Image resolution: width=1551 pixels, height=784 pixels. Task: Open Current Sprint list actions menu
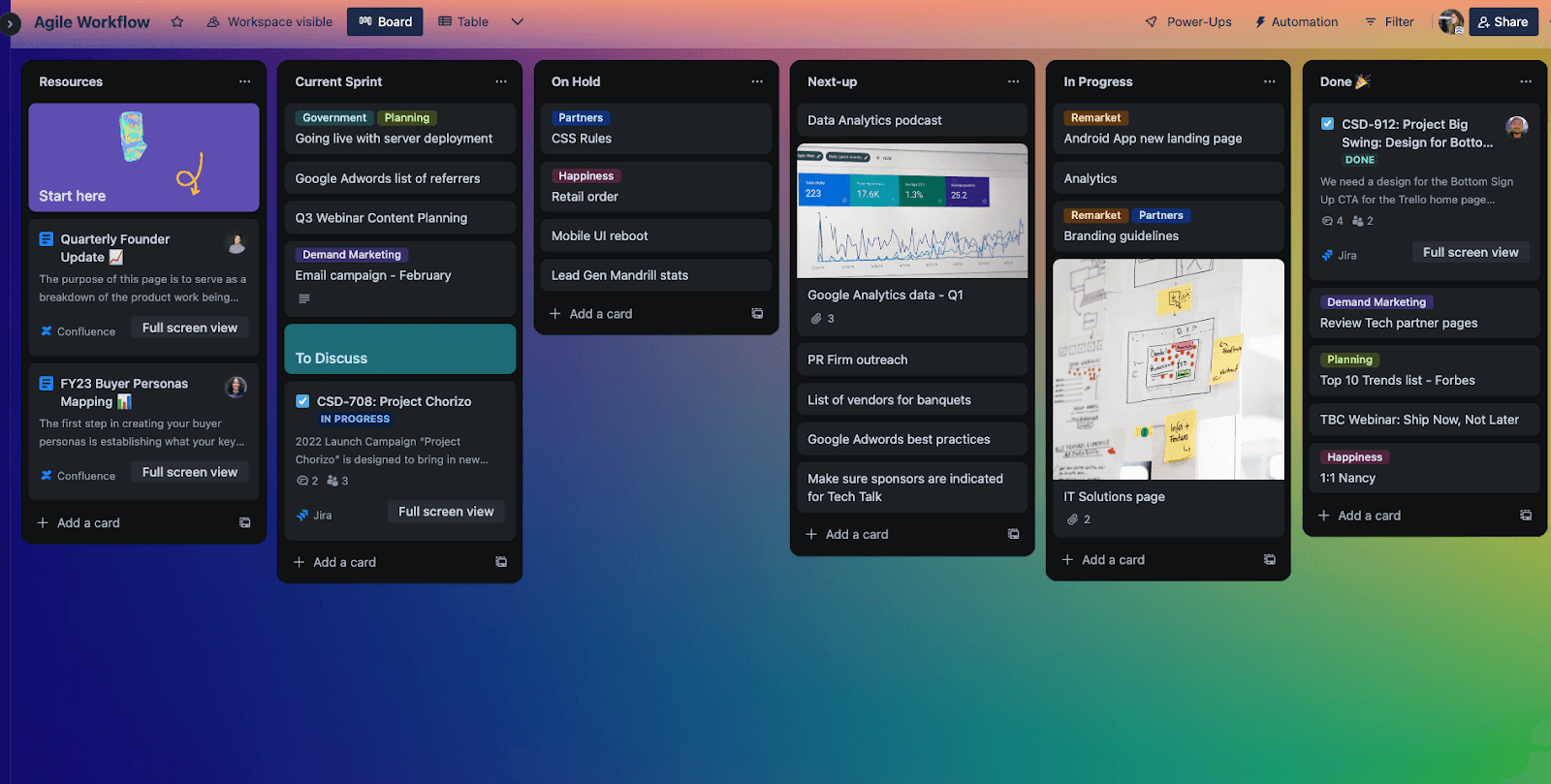pyautogui.click(x=501, y=81)
